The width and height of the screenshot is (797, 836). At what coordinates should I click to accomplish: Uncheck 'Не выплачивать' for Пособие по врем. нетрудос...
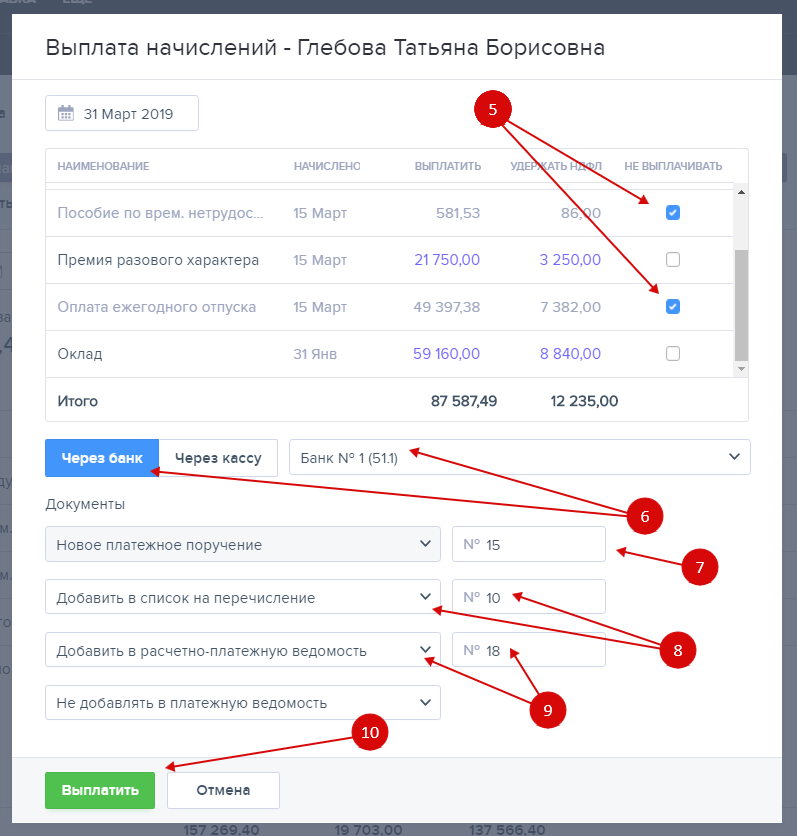pos(673,213)
